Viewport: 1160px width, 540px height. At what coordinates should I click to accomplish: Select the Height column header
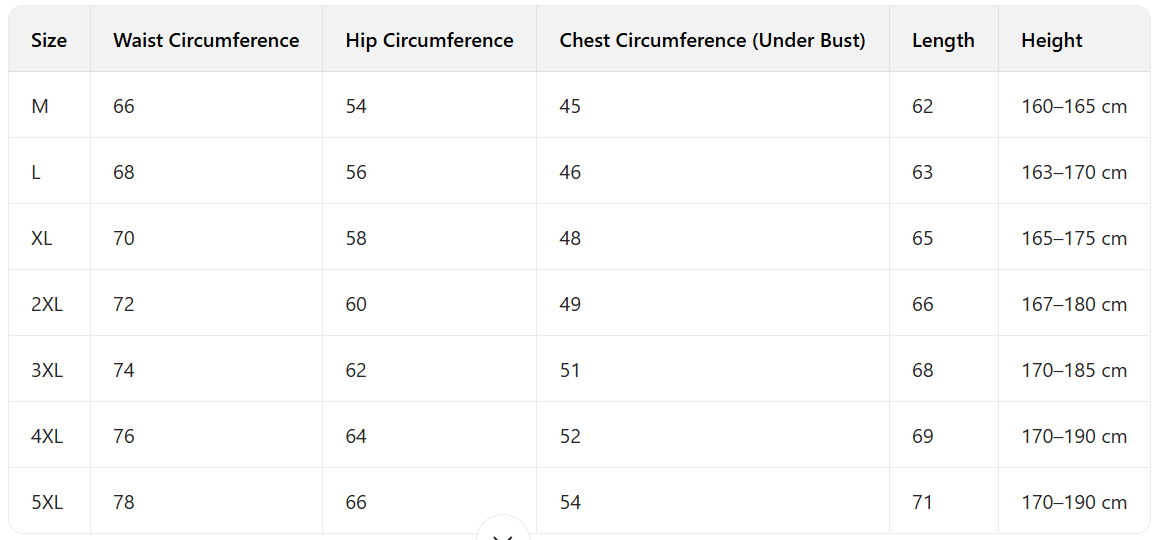click(1052, 41)
